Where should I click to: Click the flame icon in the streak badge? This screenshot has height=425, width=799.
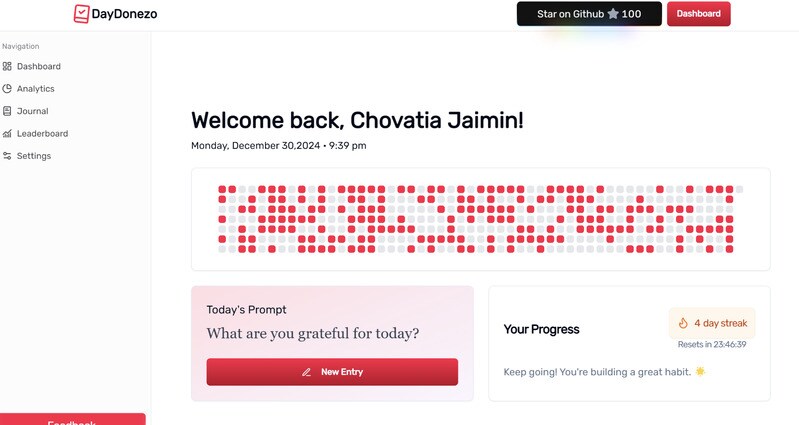pyautogui.click(x=683, y=323)
